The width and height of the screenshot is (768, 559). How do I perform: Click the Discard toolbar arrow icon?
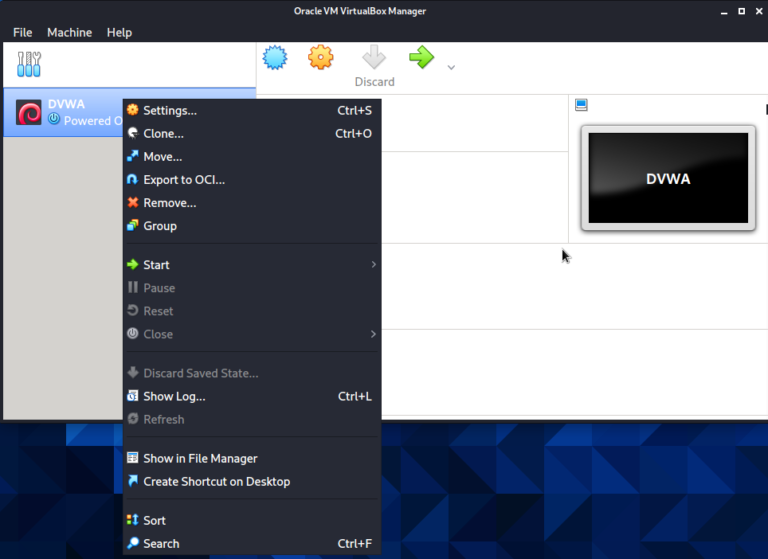(x=374, y=58)
